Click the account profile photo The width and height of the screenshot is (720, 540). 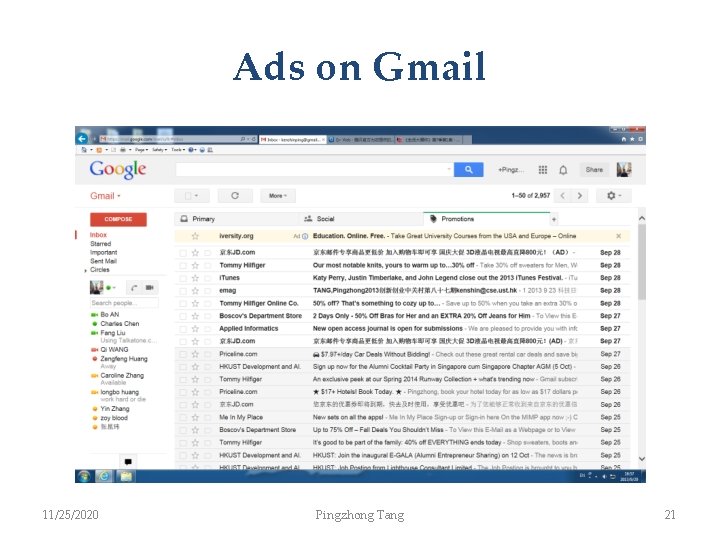[x=624, y=170]
